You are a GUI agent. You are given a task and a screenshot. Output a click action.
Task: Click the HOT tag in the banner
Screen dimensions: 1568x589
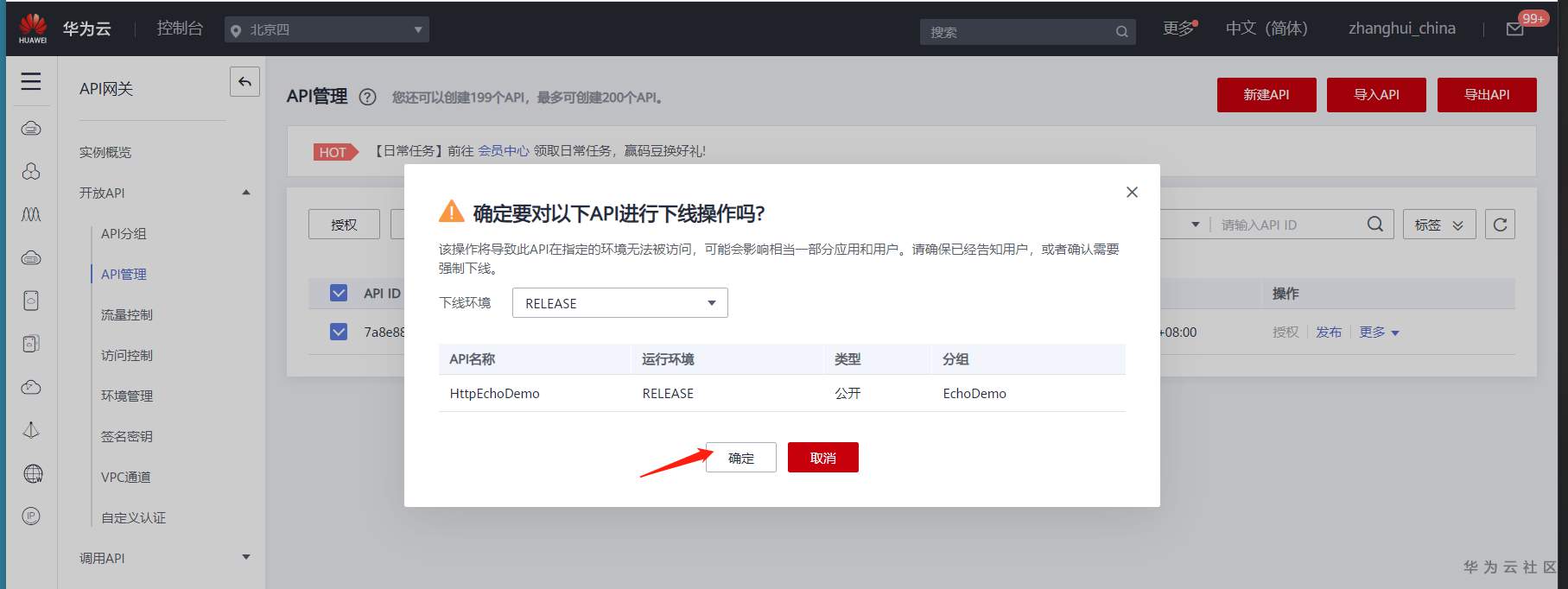[335, 152]
